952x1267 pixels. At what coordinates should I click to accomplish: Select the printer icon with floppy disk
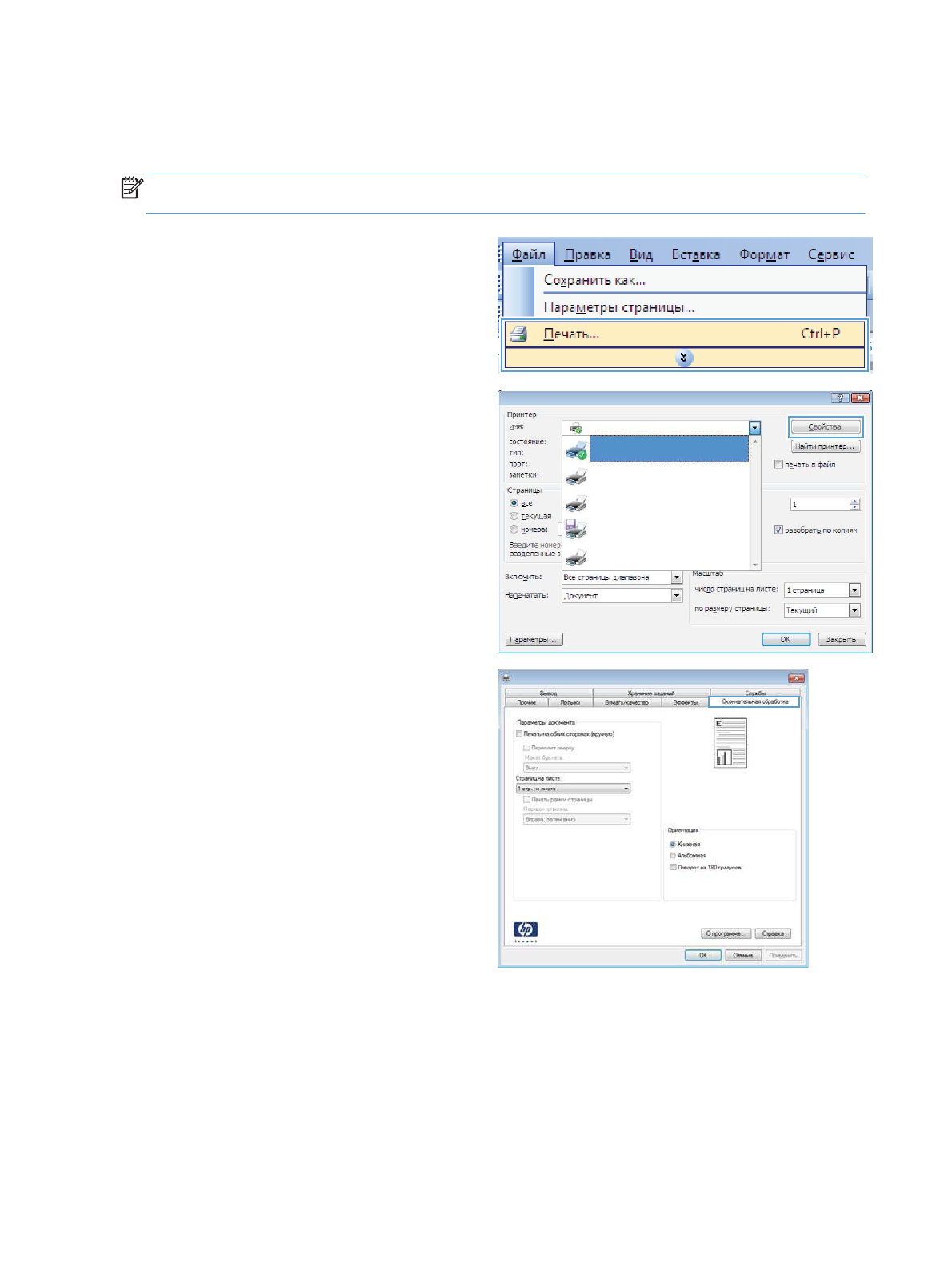(x=575, y=530)
